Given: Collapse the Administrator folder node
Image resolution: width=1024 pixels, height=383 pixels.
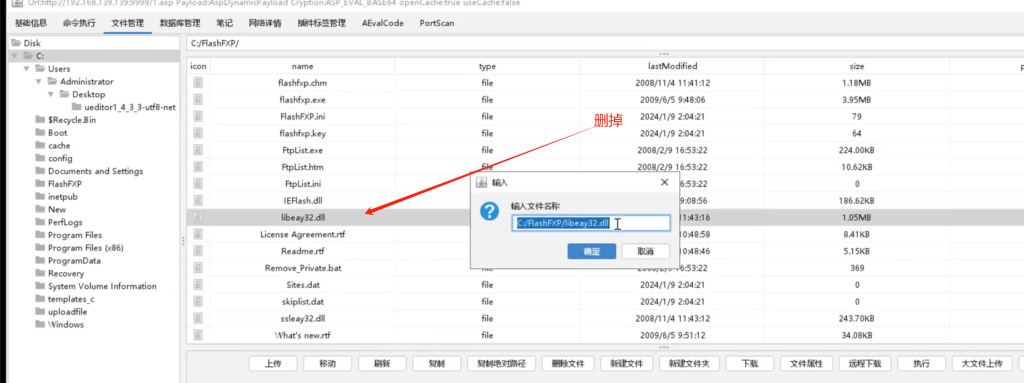Looking at the screenshot, I should click(x=39, y=82).
